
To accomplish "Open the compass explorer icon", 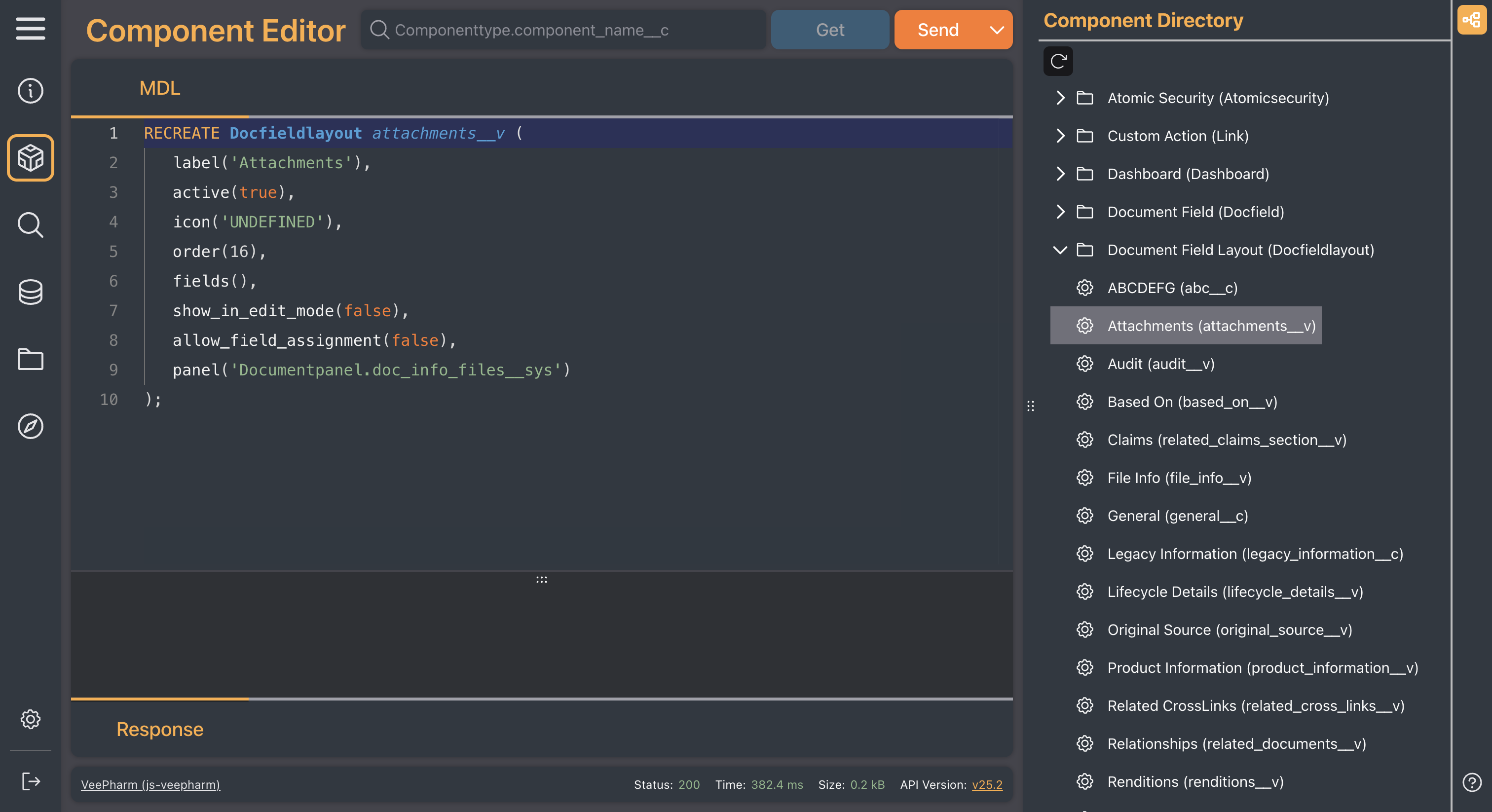I will (x=30, y=426).
